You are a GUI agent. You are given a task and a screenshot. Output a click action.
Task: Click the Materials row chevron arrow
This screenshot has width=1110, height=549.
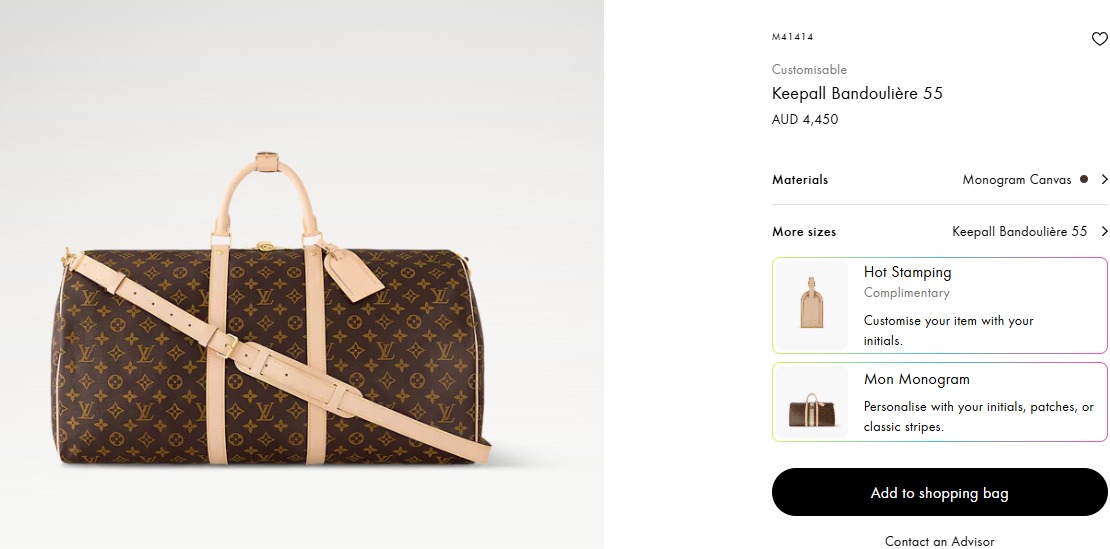click(x=1104, y=180)
